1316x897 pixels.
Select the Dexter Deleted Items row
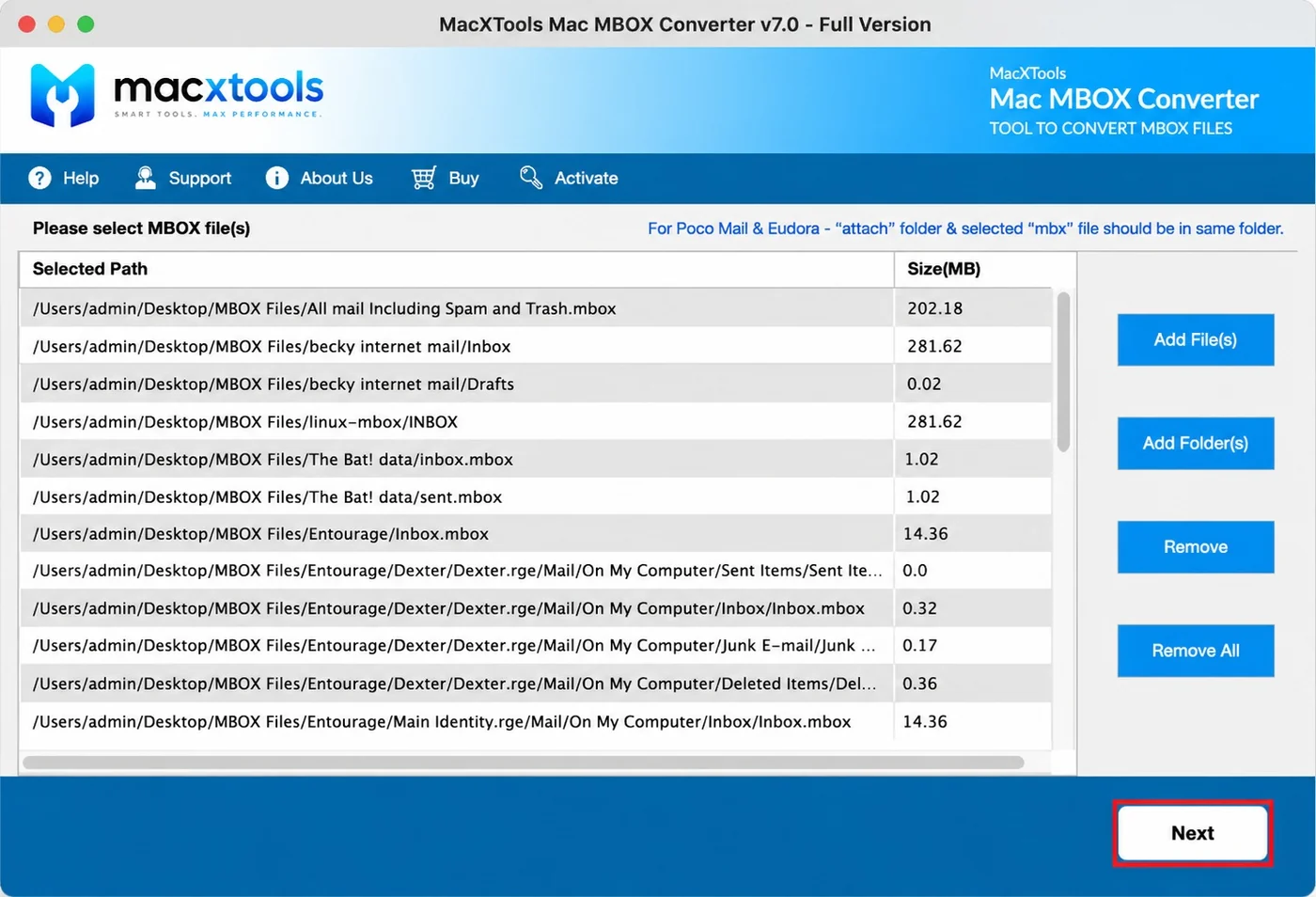(536, 684)
